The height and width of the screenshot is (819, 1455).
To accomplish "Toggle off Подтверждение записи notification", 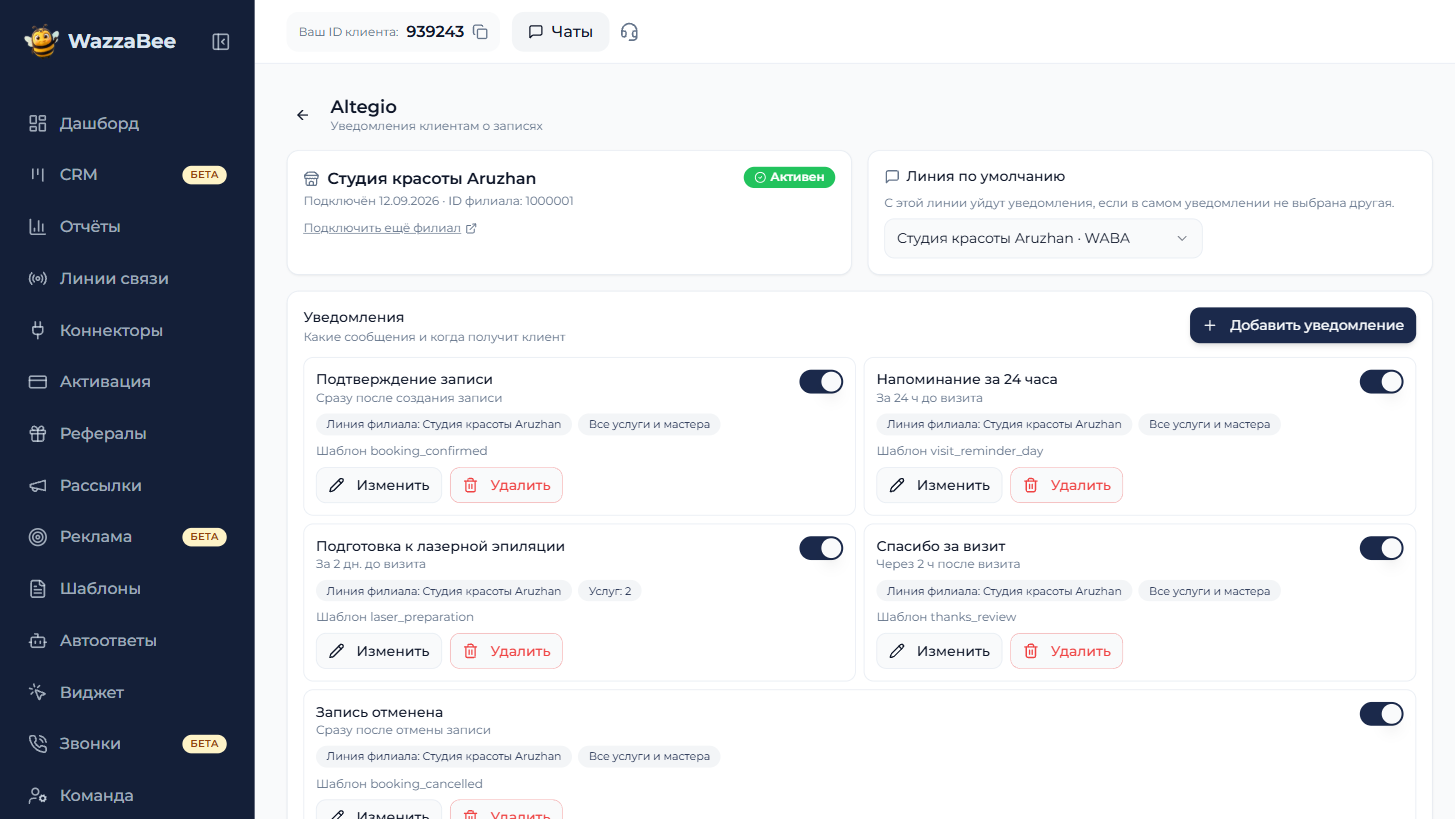I will pyautogui.click(x=821, y=381).
